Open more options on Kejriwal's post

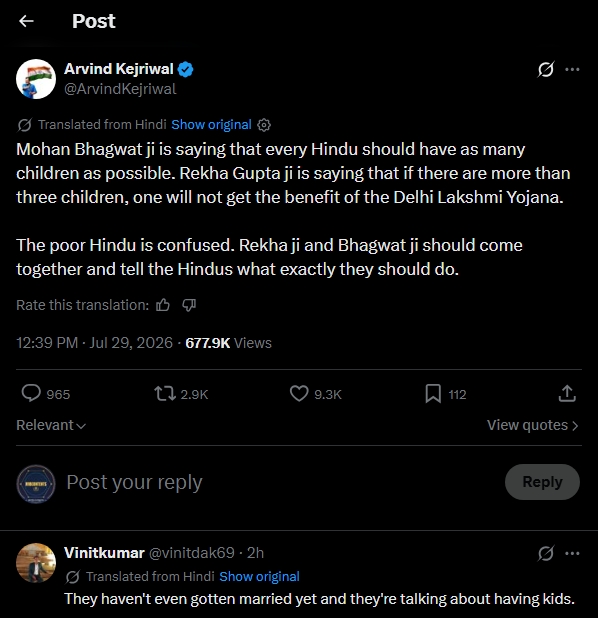(x=572, y=69)
